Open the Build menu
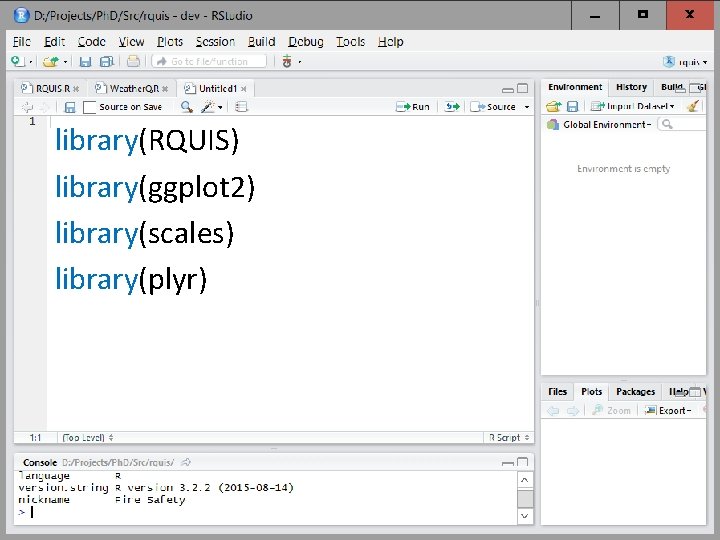 [x=261, y=42]
